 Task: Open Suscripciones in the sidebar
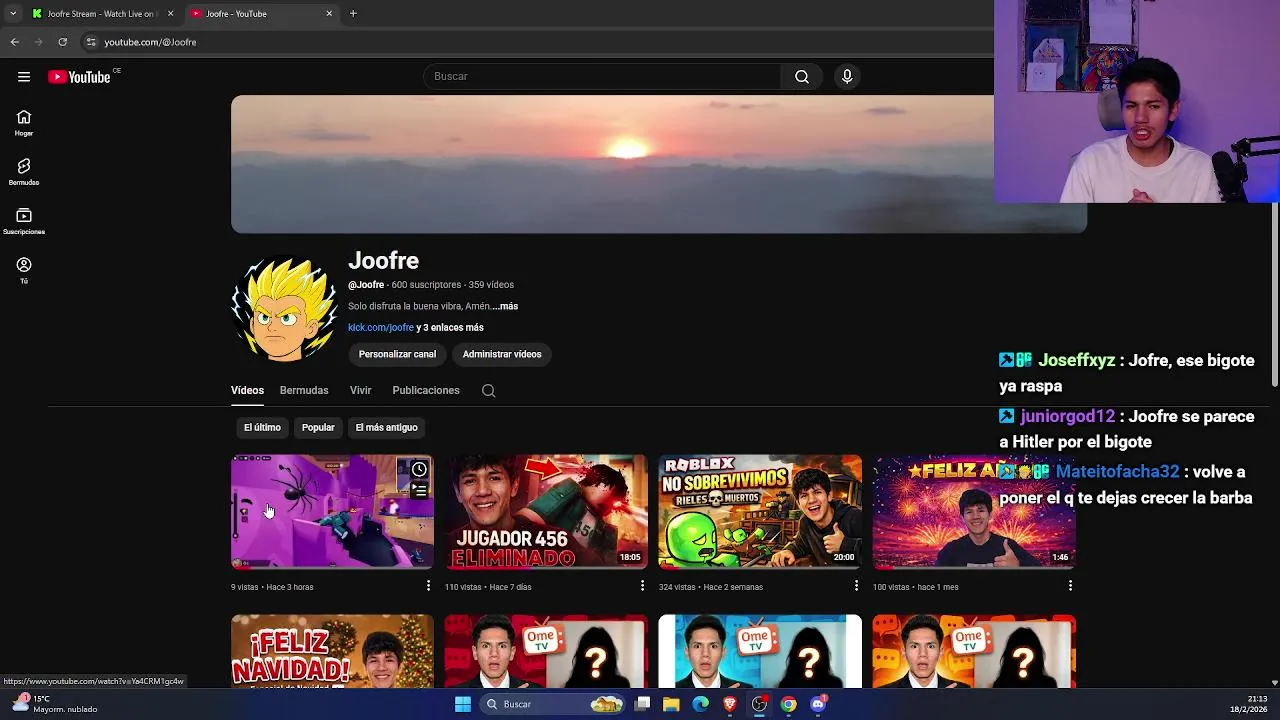click(24, 221)
